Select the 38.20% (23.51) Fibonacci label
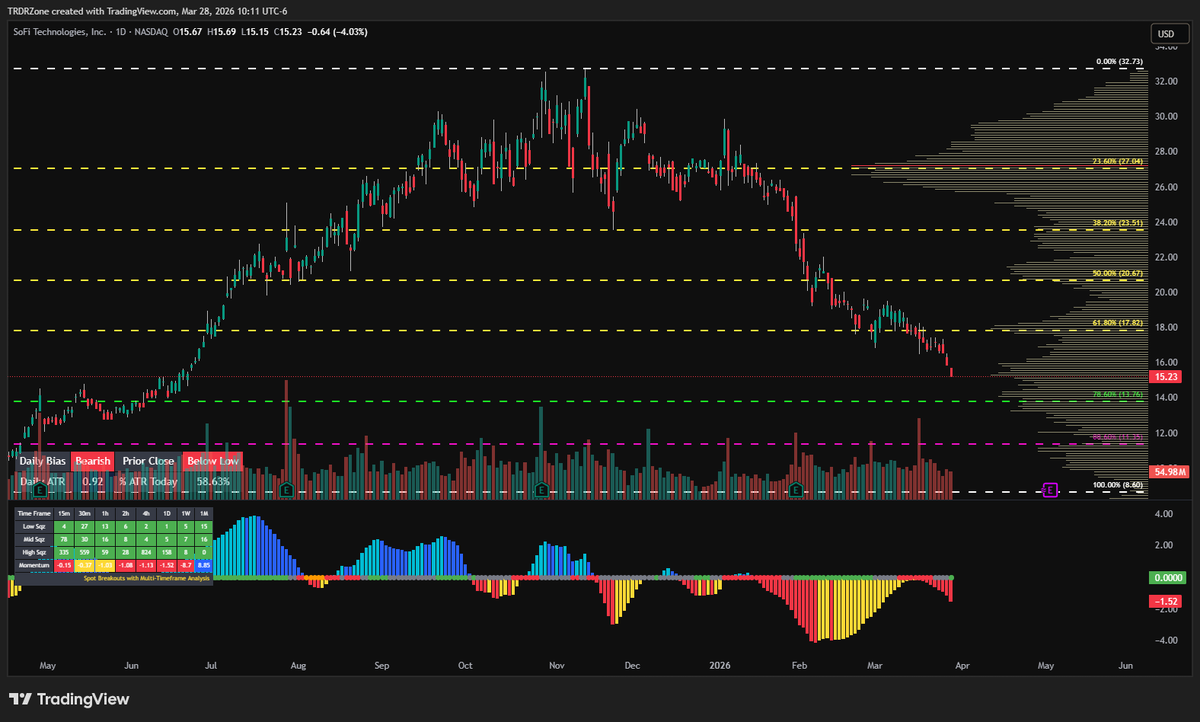The height and width of the screenshot is (722, 1200). [x=1118, y=223]
